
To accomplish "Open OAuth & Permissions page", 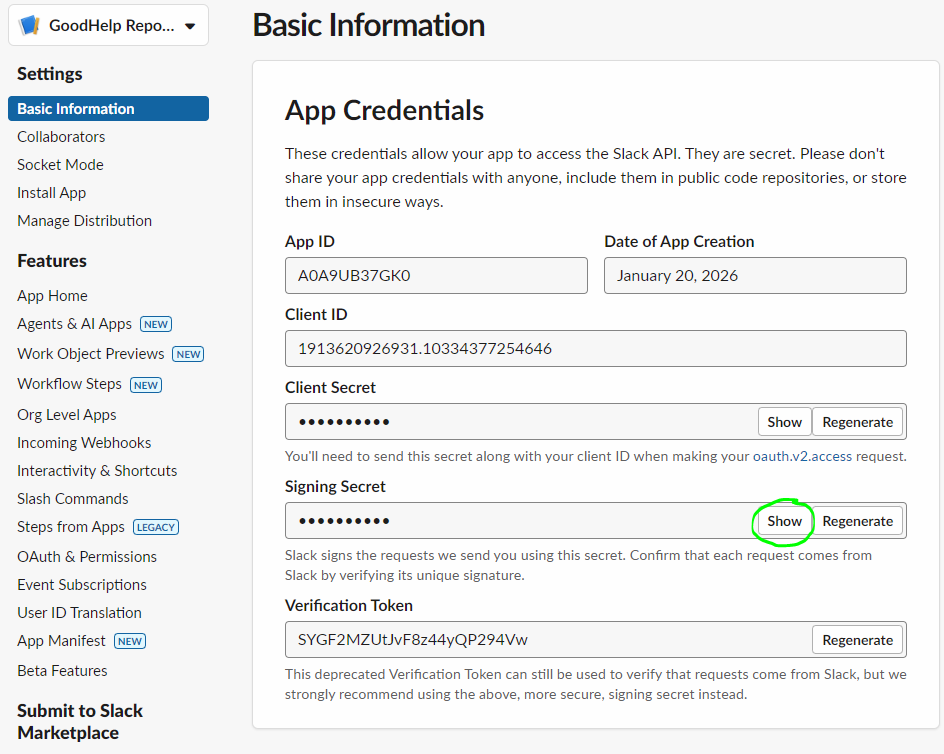I will 87,557.
